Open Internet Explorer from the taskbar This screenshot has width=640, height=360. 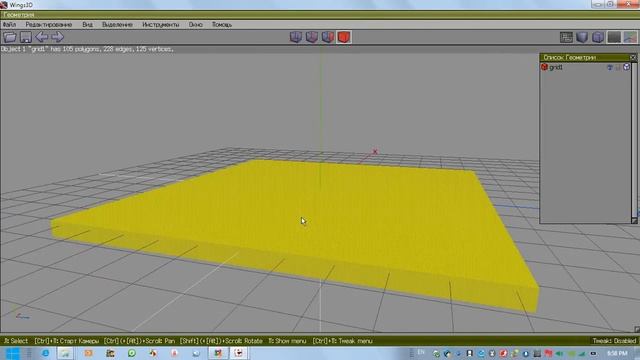[x=45, y=353]
